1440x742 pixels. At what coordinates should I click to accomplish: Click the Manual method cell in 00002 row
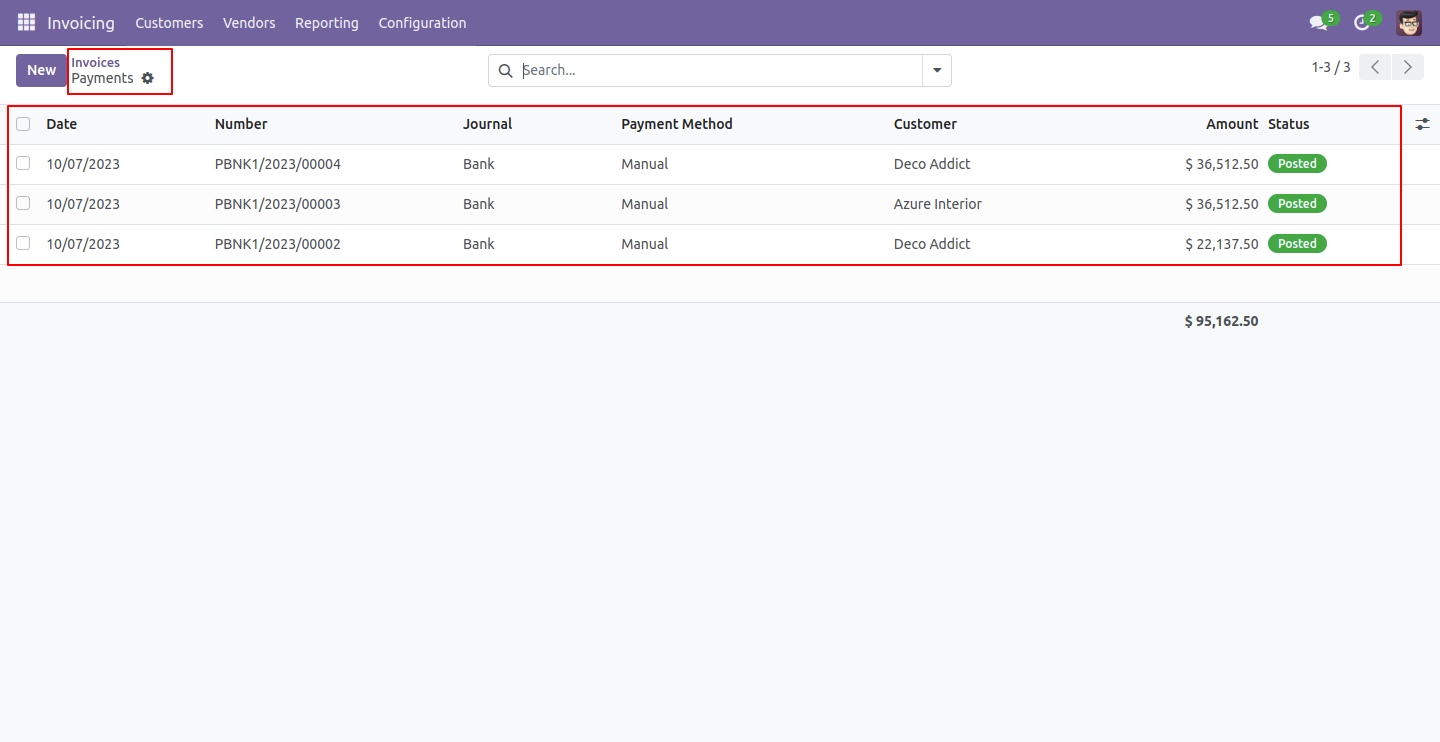click(x=645, y=244)
